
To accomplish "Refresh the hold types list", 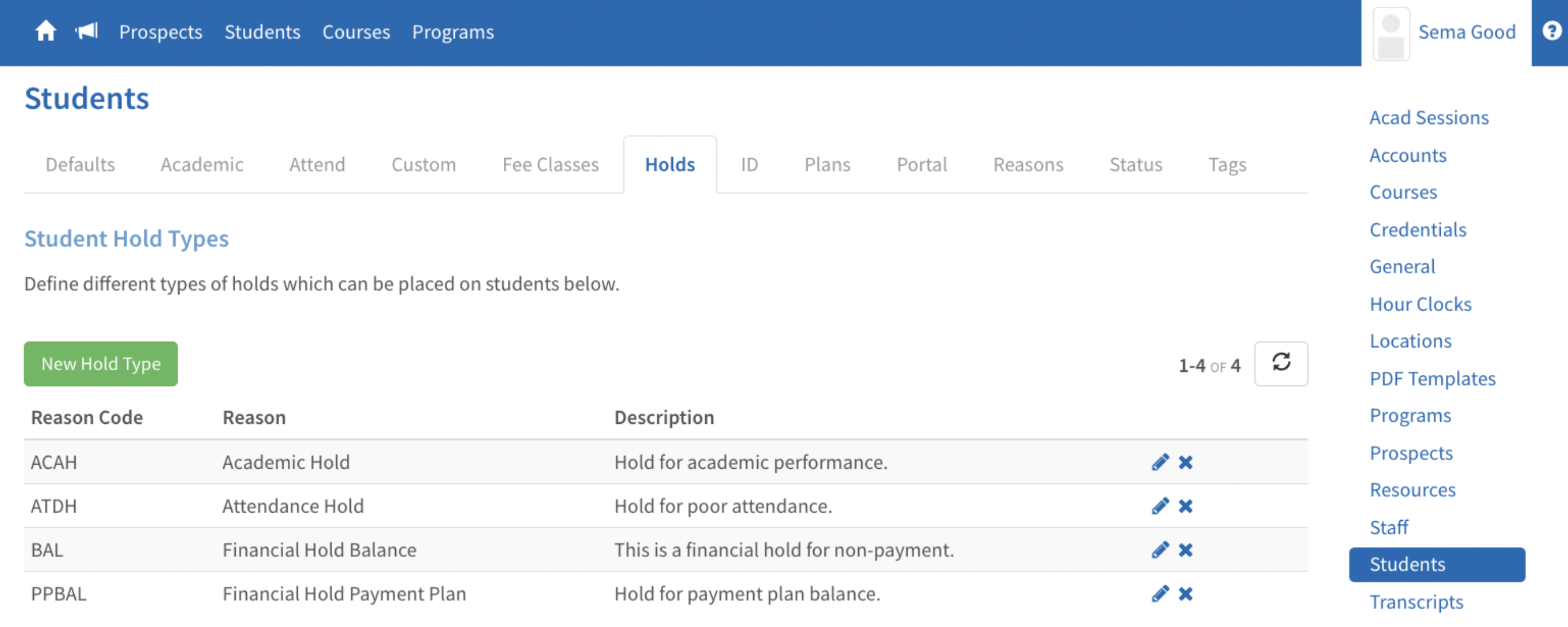I will [x=1280, y=364].
